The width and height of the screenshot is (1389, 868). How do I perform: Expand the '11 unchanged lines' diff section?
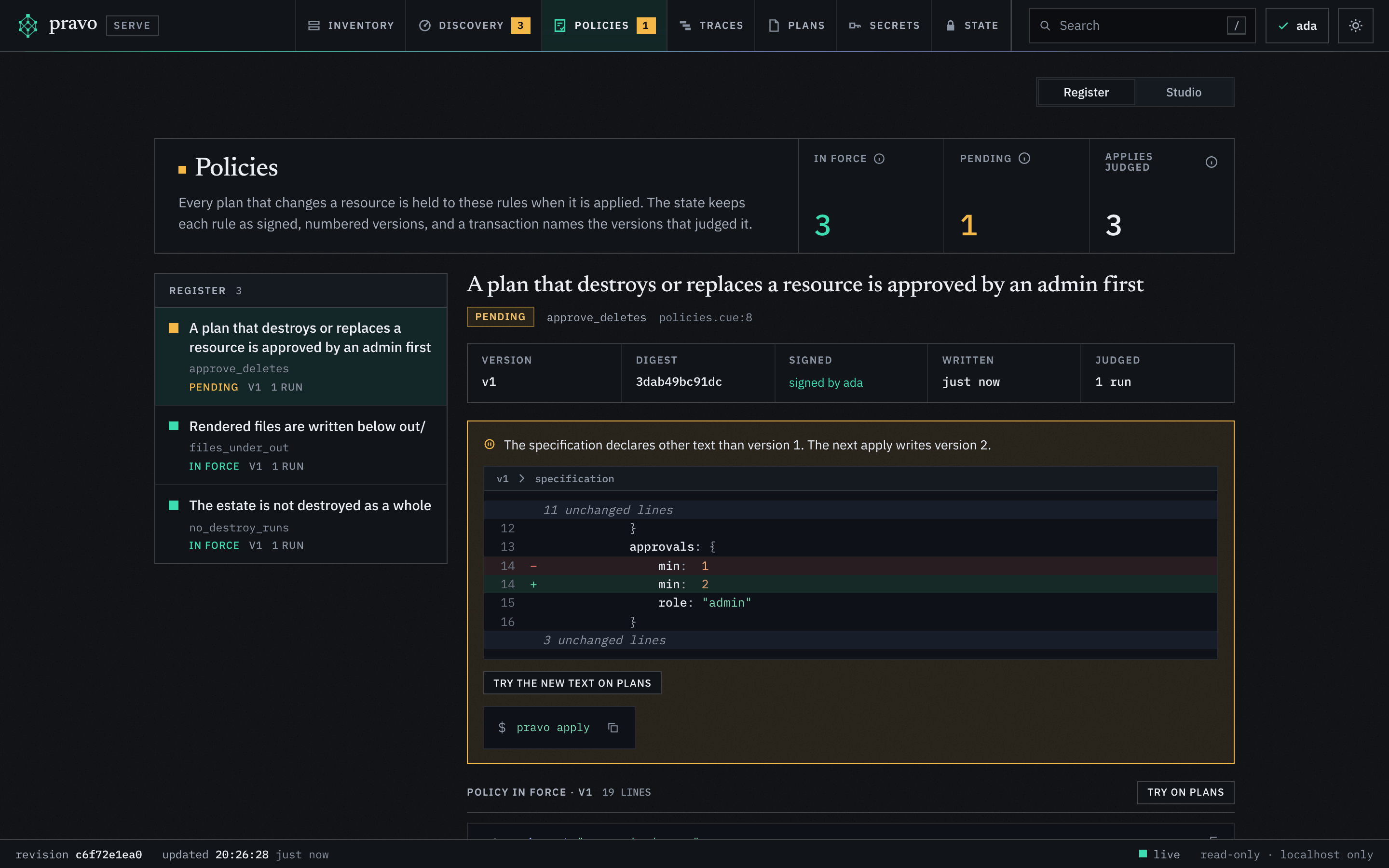[x=850, y=510]
